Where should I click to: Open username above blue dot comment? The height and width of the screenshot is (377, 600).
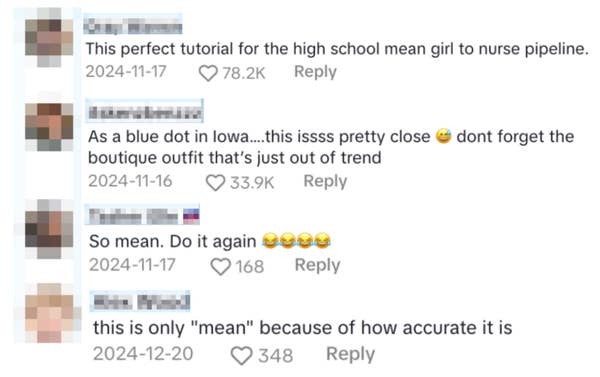[x=144, y=111]
